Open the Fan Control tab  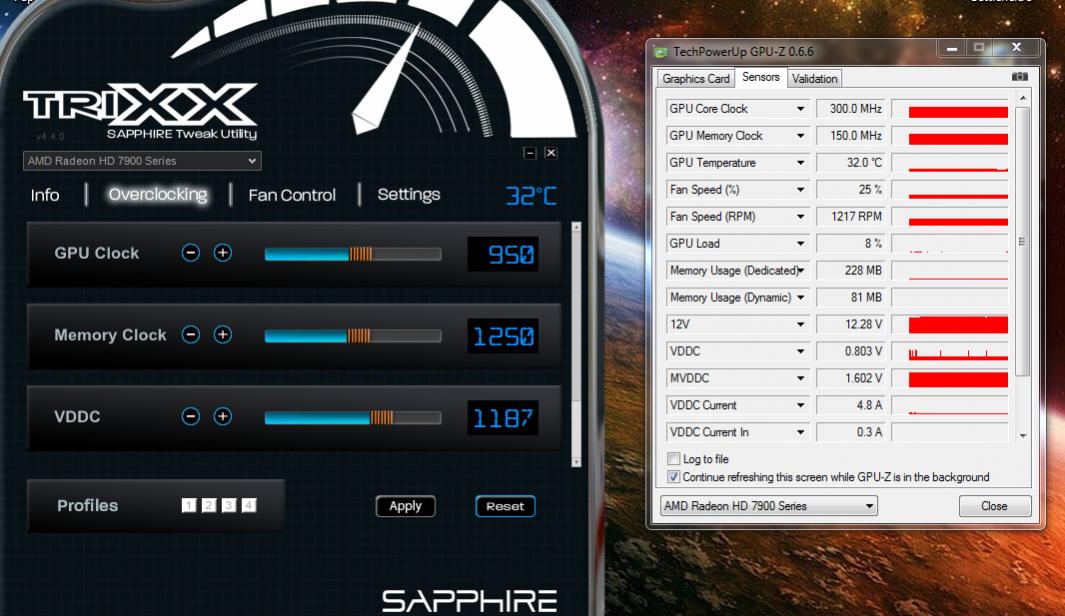292,195
